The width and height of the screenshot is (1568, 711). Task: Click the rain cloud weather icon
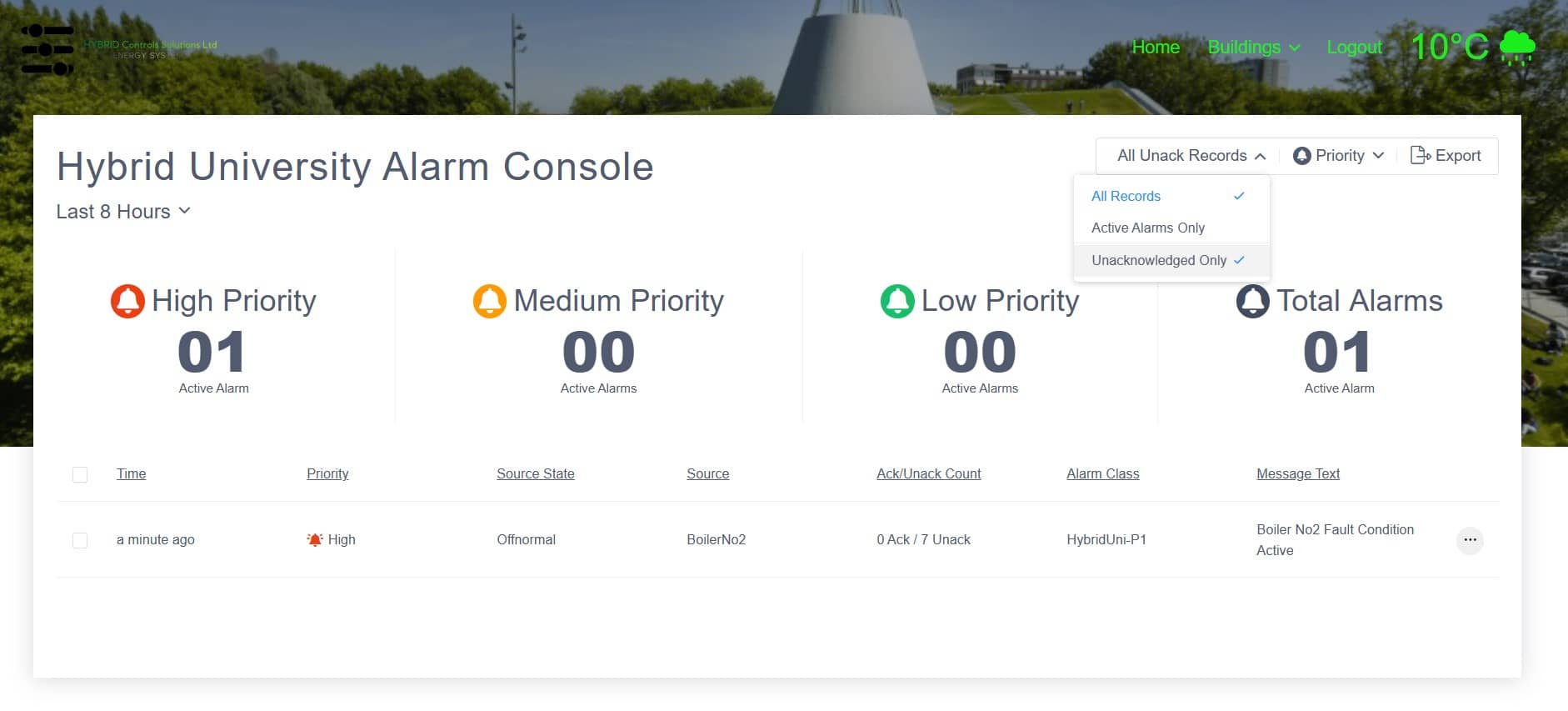click(x=1516, y=47)
